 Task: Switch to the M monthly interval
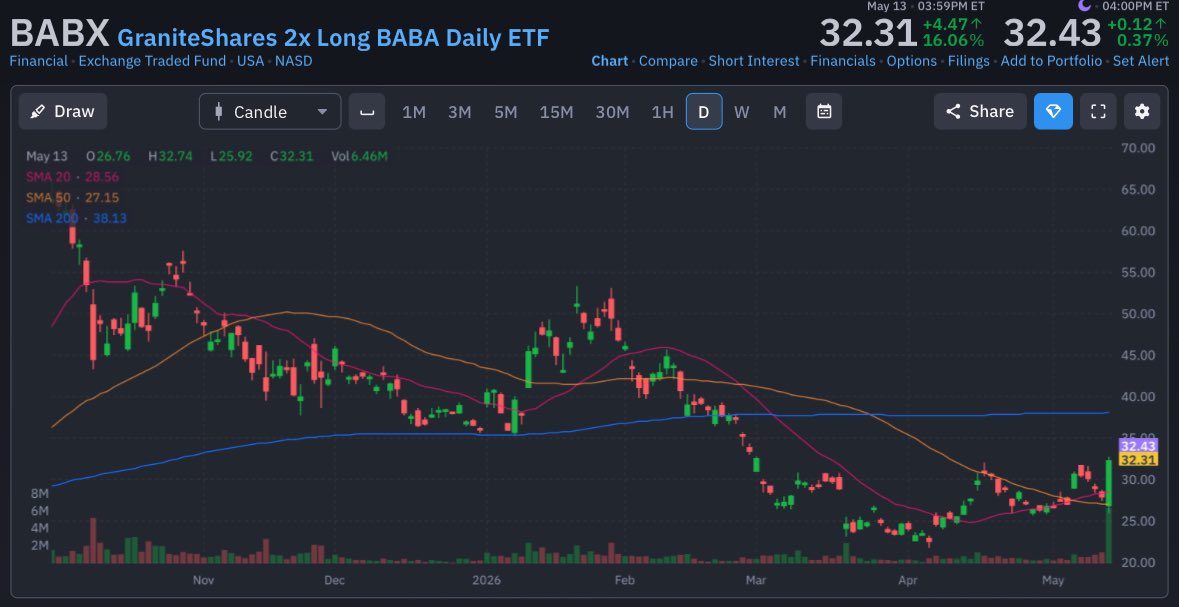[x=780, y=112]
